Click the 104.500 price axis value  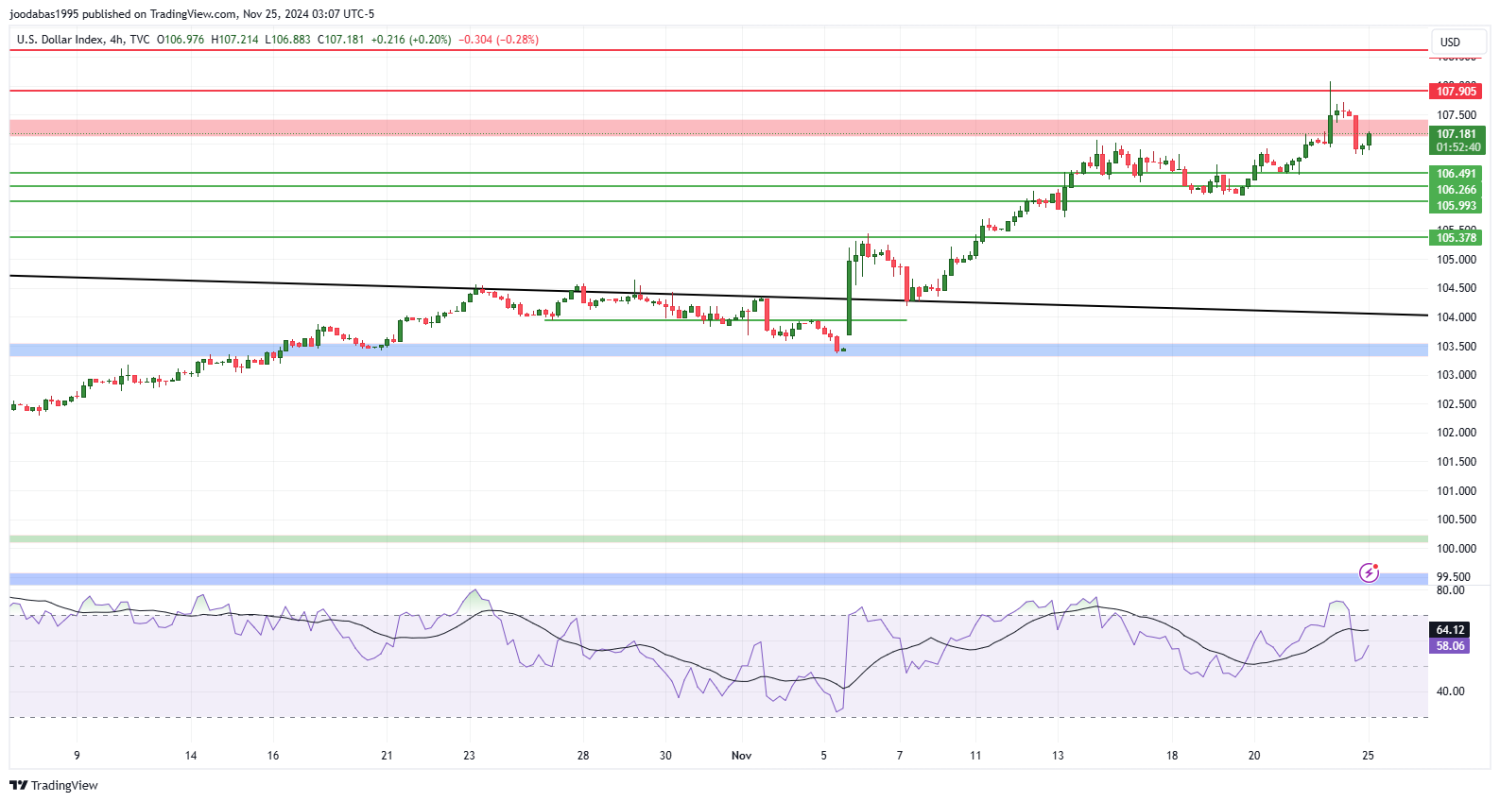[1456, 289]
